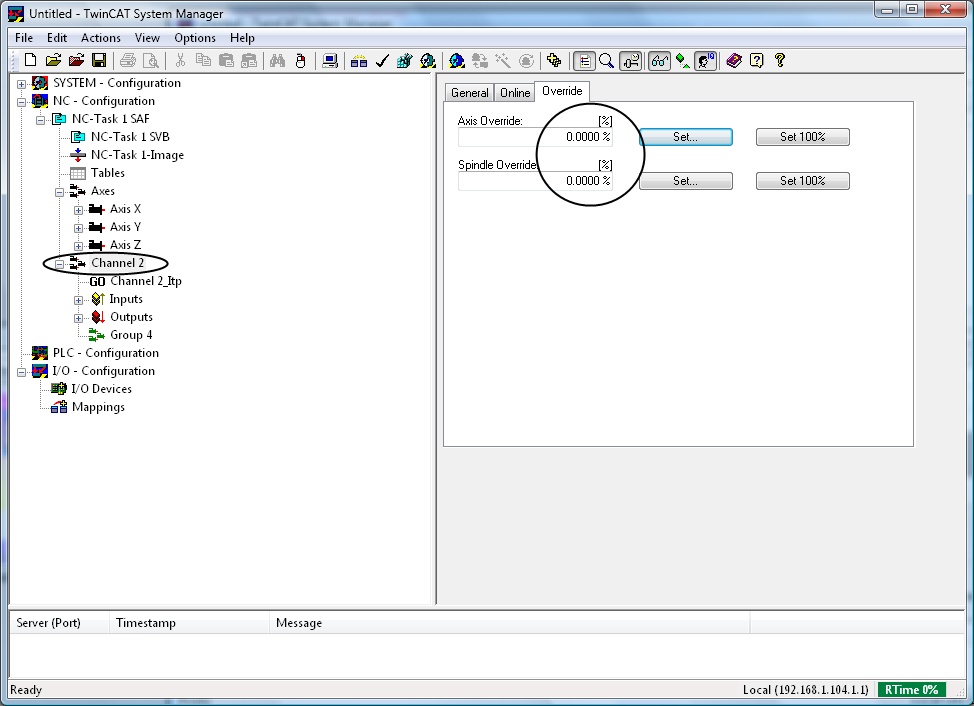Click the first Open folder toolbar icon
This screenshot has height=706, width=974.
(x=53, y=60)
